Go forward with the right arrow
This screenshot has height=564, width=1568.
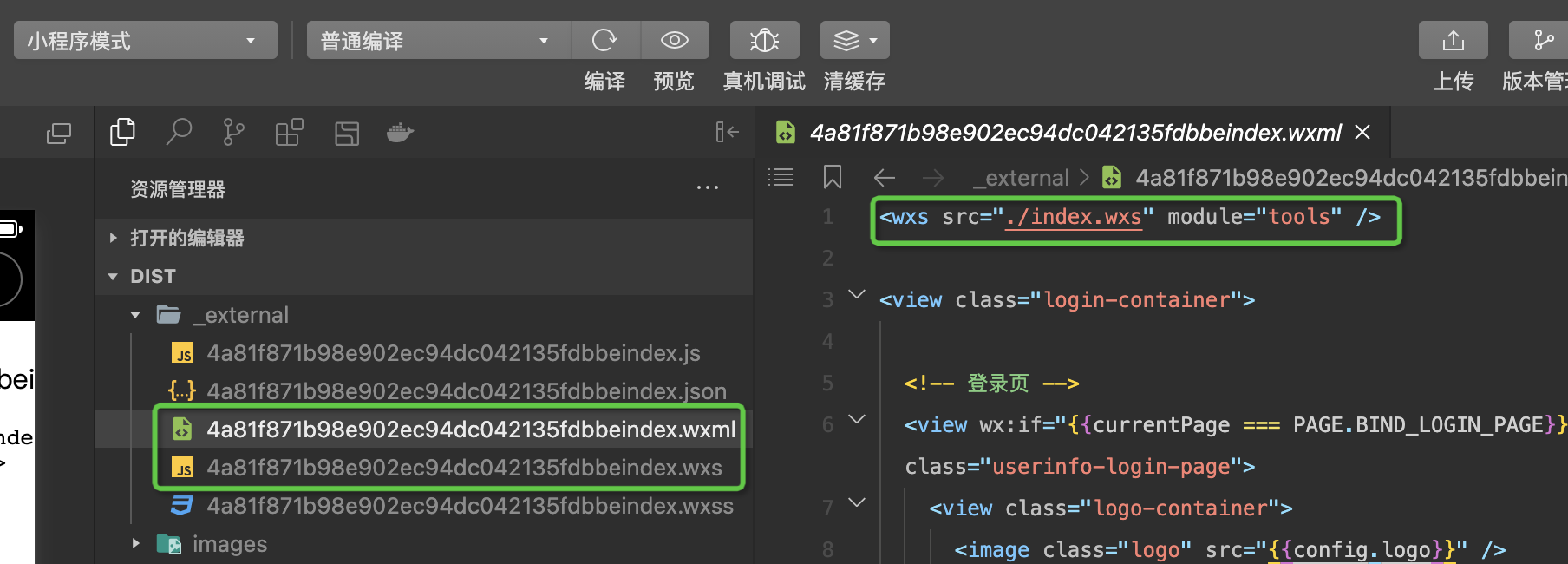(x=933, y=178)
